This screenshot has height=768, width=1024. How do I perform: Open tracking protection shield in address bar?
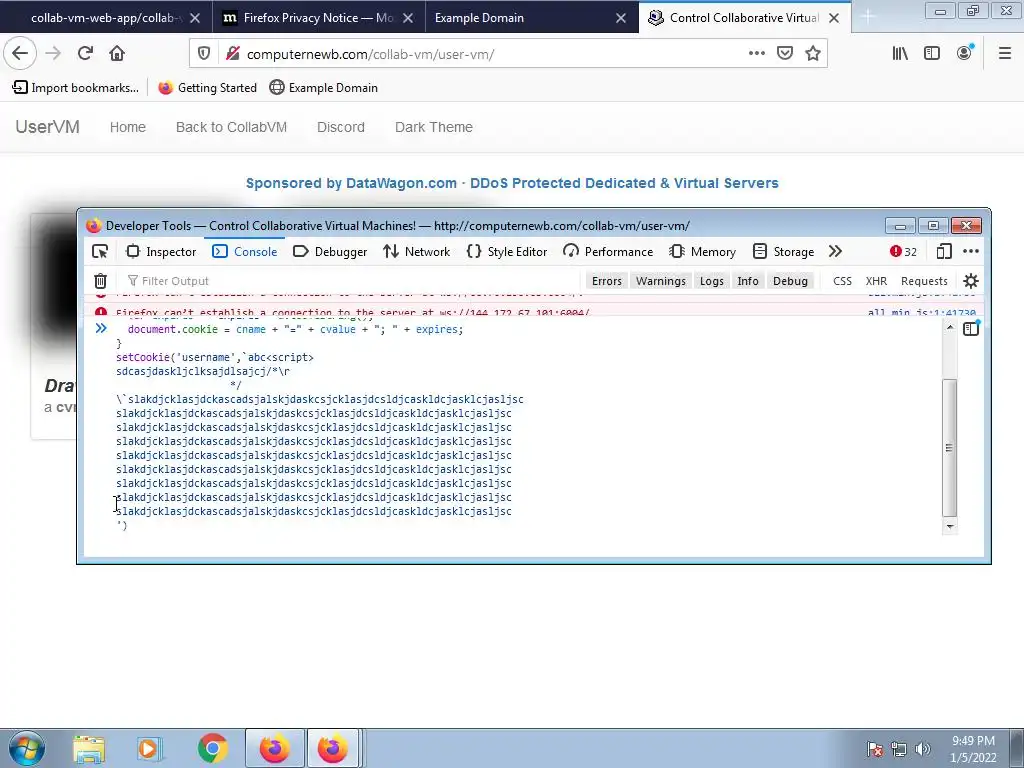[204, 54]
